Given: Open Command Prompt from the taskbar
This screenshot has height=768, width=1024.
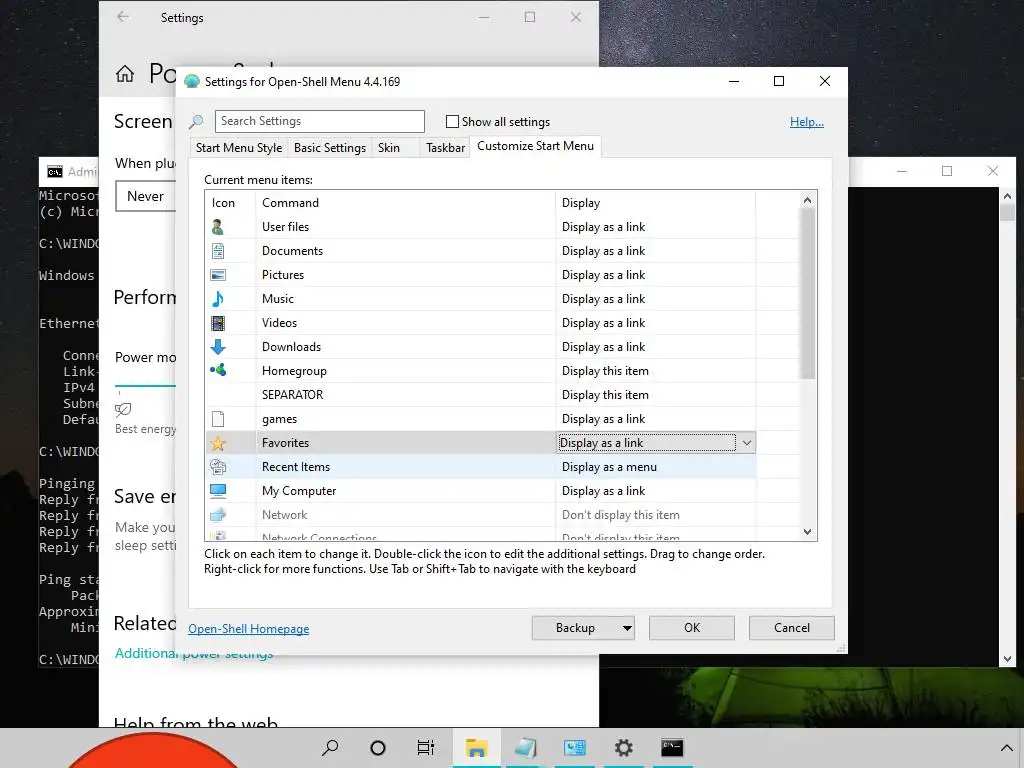Looking at the screenshot, I should coord(672,748).
